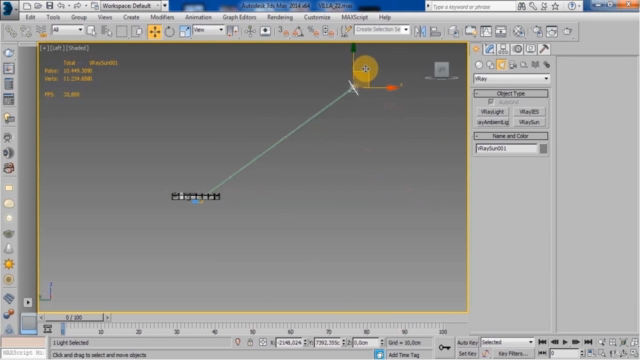Screen dimensions: 640x360
Task: Open the Rendering menu
Action: coord(280,17)
